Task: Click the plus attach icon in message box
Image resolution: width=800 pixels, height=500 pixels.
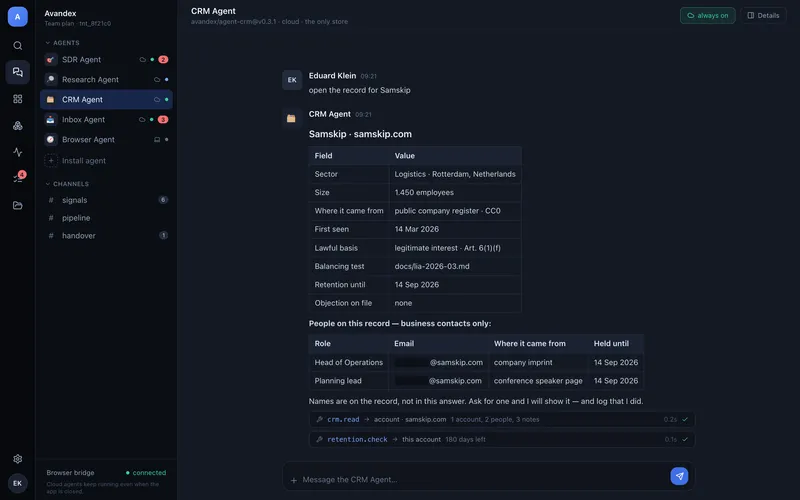Action: (x=293, y=480)
